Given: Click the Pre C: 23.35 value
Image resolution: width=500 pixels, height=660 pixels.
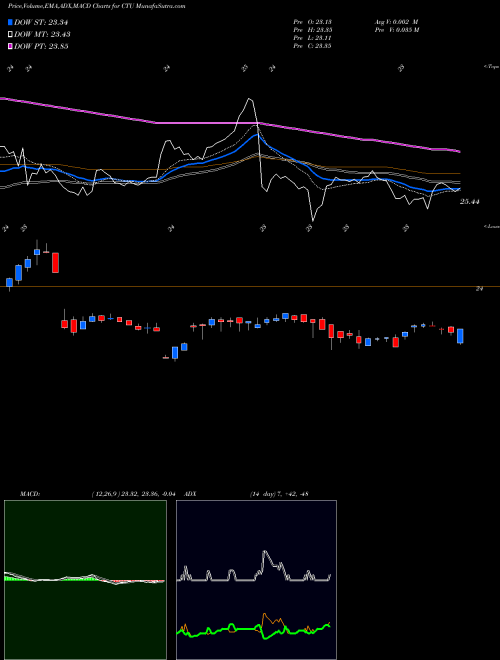Looking at the screenshot, I should coord(312,46).
